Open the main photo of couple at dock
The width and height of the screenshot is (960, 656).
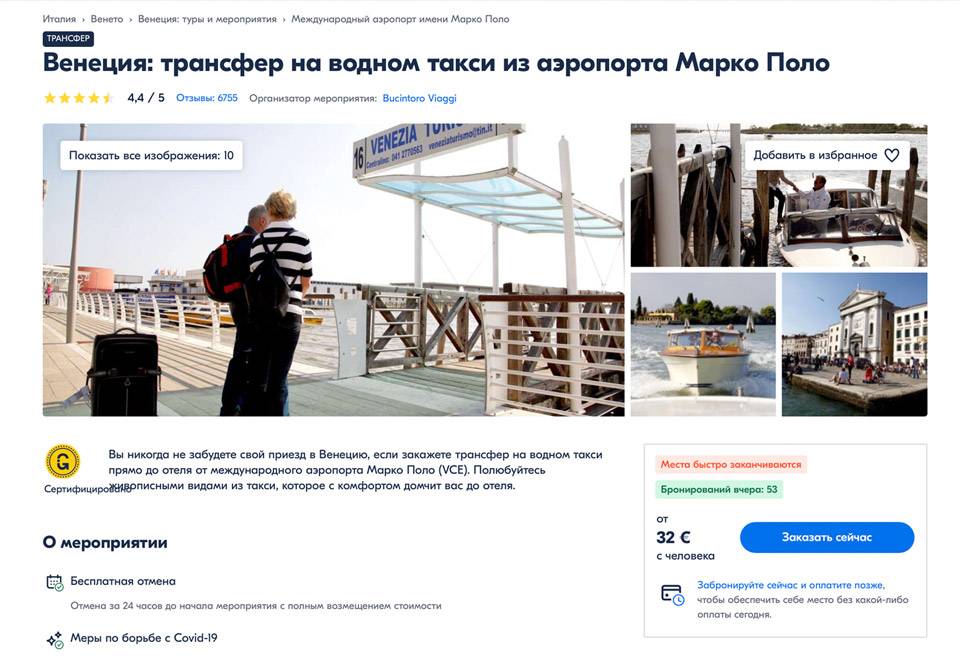coord(334,270)
